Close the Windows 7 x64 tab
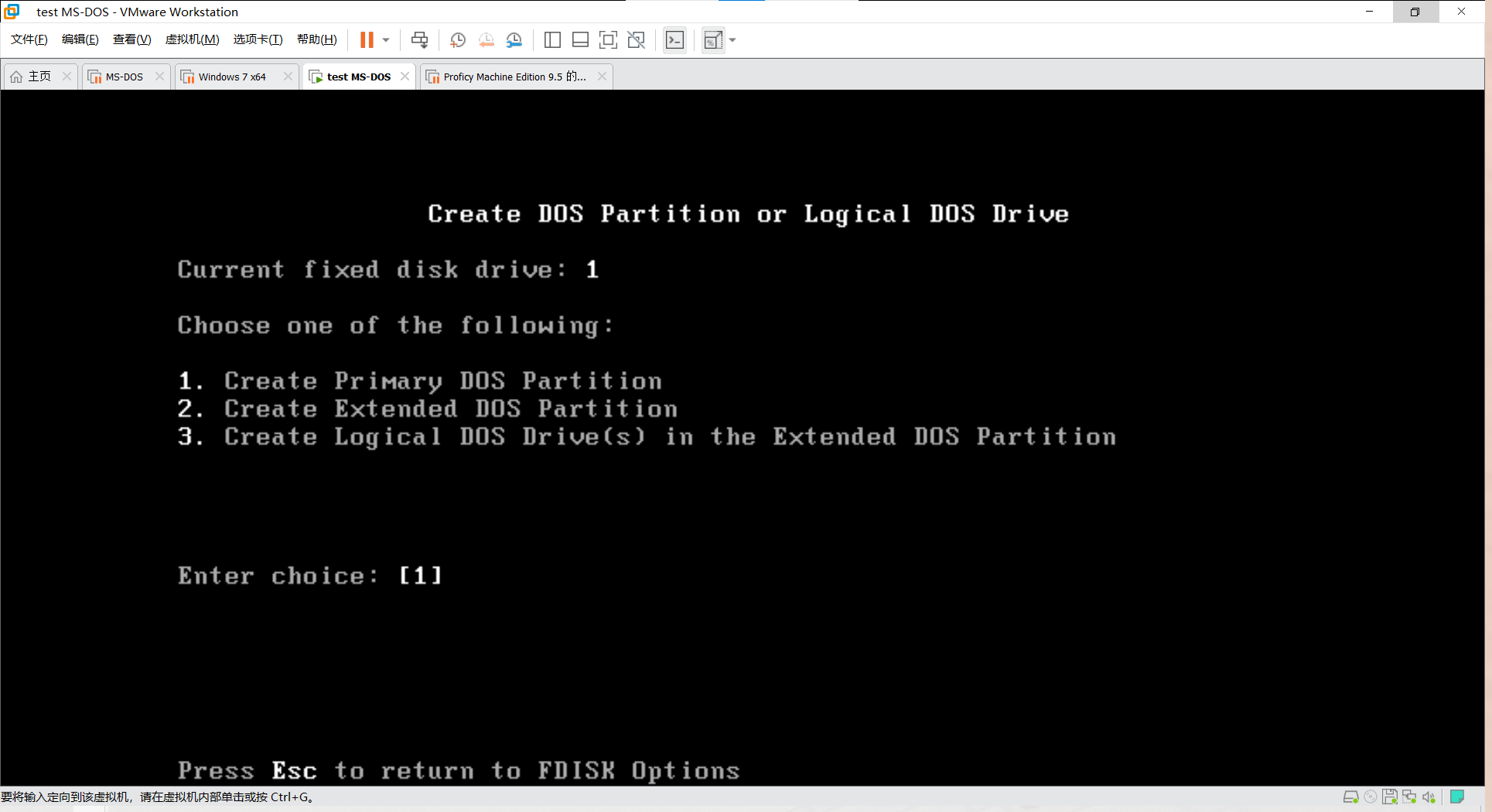 [x=288, y=77]
